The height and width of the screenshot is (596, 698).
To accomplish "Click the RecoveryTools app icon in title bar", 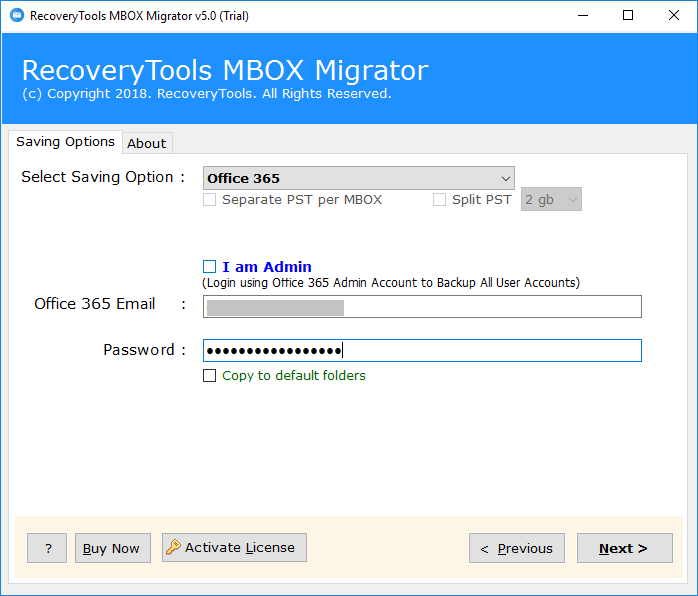I will [x=16, y=15].
